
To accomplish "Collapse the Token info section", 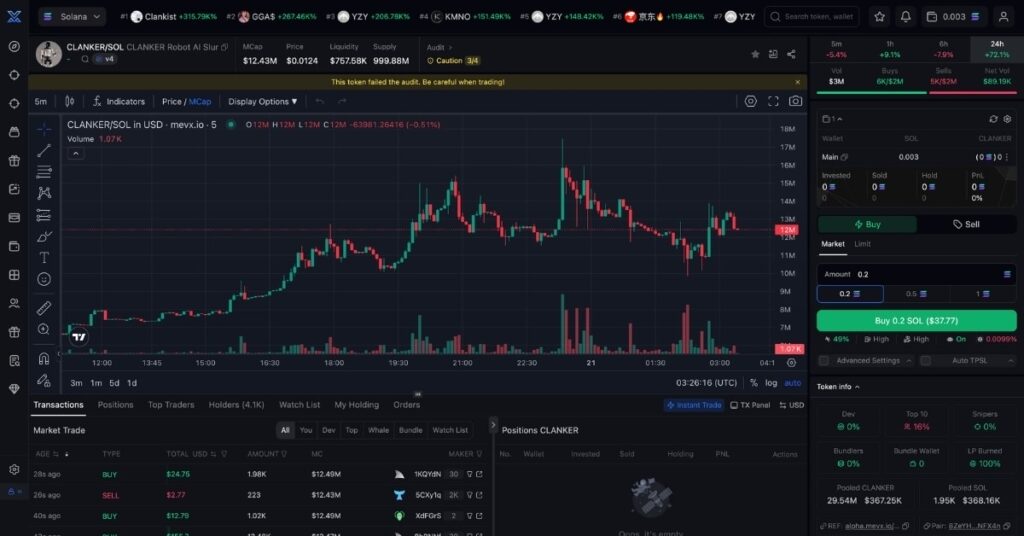I will point(838,387).
